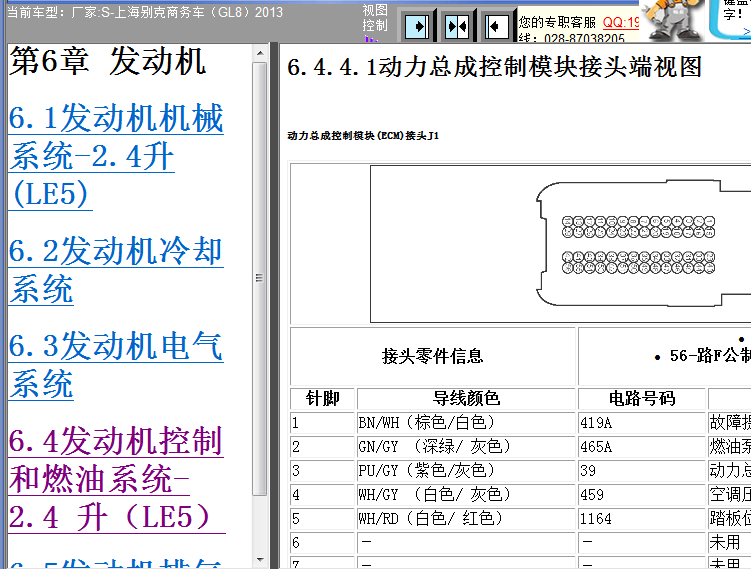751x569 pixels.
Task: Click the 视图控制 label
Action: coord(375,18)
